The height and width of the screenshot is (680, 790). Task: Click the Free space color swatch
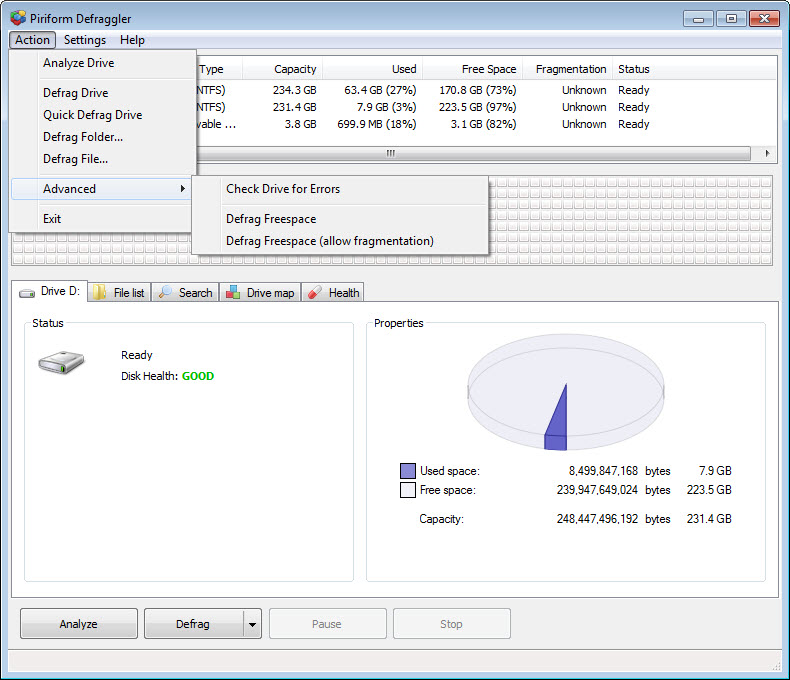coord(408,490)
